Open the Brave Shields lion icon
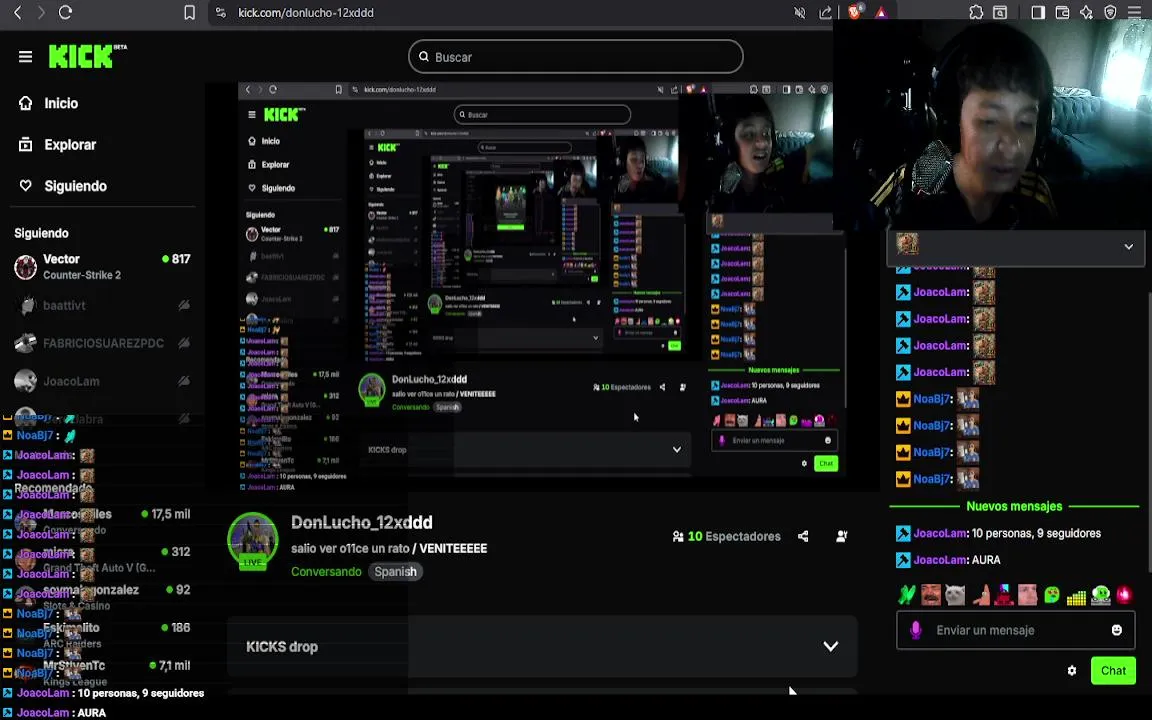 854,12
